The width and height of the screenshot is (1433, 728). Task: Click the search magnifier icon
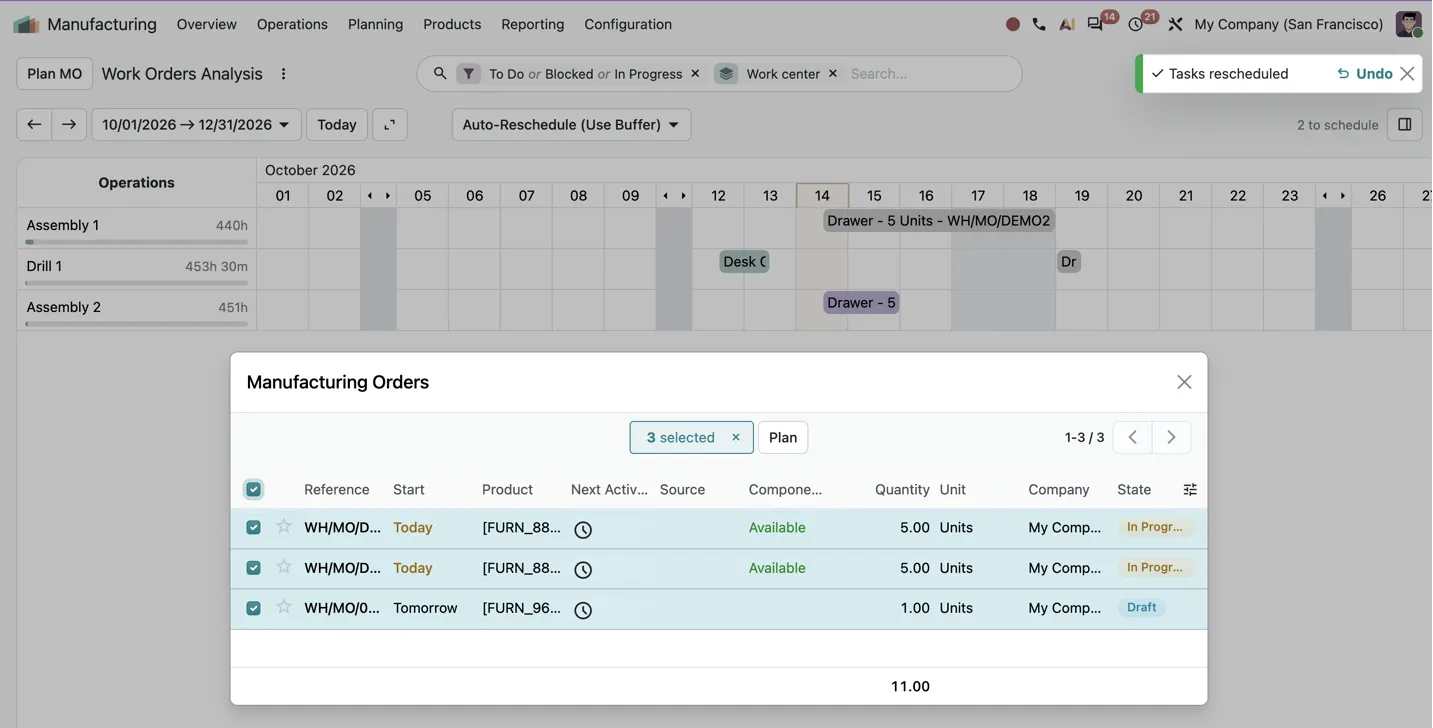click(x=440, y=73)
